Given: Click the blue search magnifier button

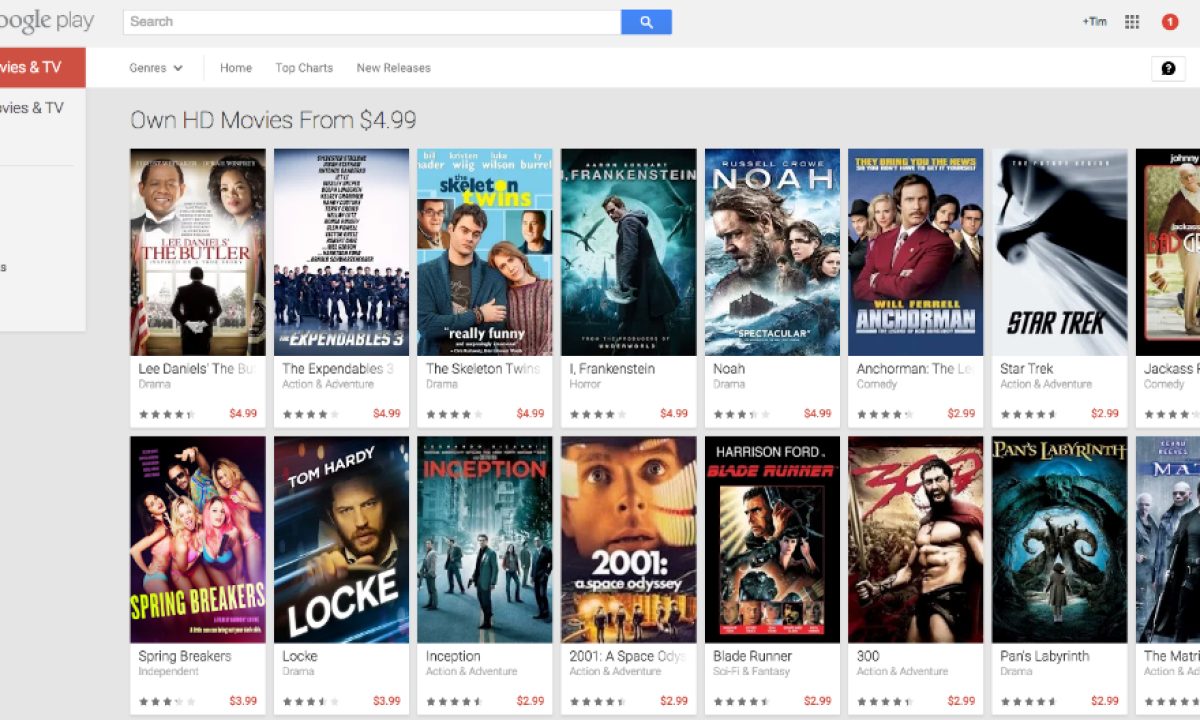Looking at the screenshot, I should (x=646, y=22).
